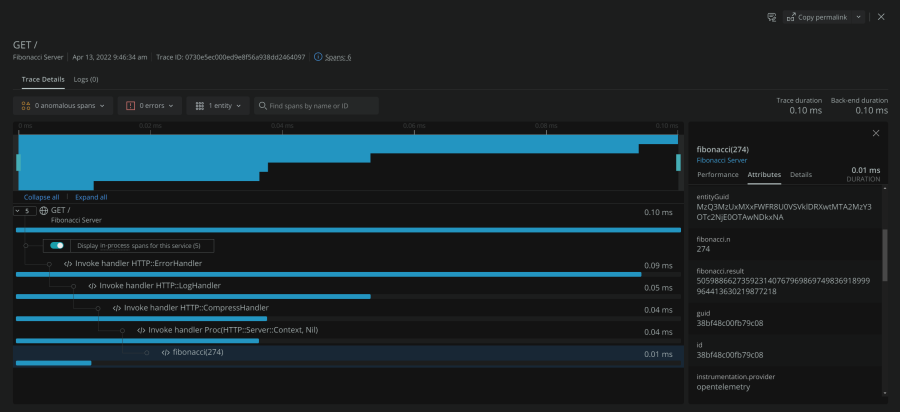
Task: Close the fibonacci(274) span details panel
Action: click(x=876, y=133)
